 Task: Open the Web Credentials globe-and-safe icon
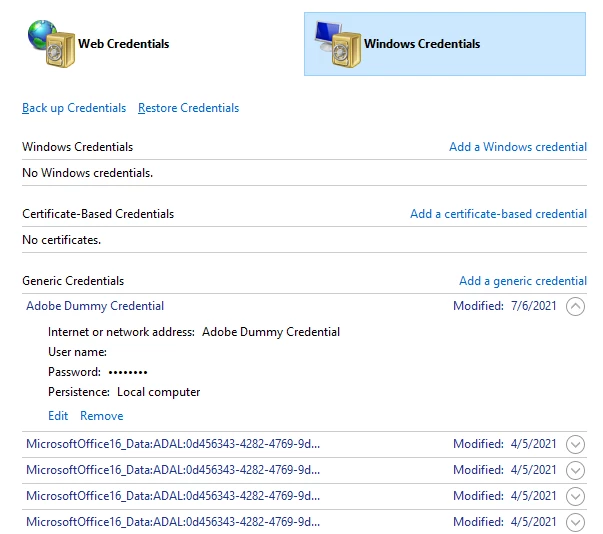point(52,44)
